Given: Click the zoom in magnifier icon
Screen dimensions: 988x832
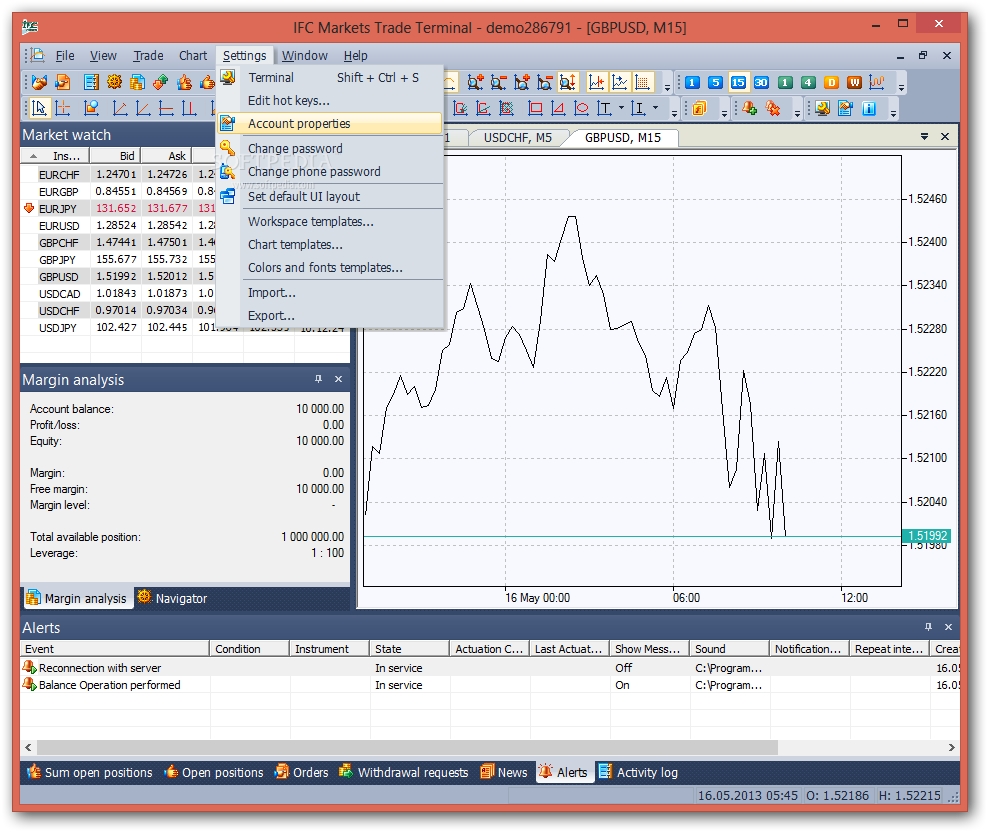Looking at the screenshot, I should click(x=475, y=82).
